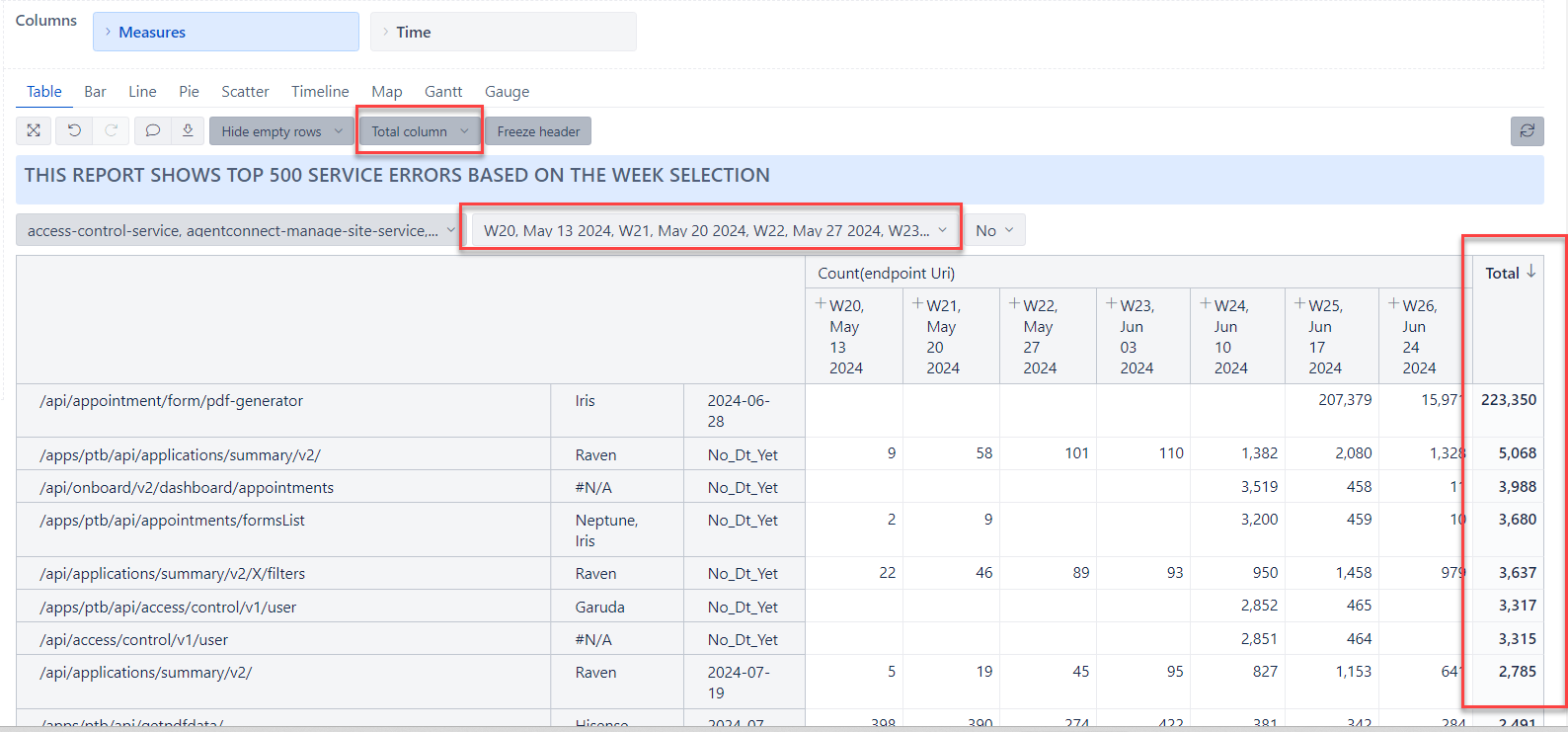Image resolution: width=1568 pixels, height=732 pixels.
Task: Click the undo arrow icon
Action: pyautogui.click(x=74, y=131)
